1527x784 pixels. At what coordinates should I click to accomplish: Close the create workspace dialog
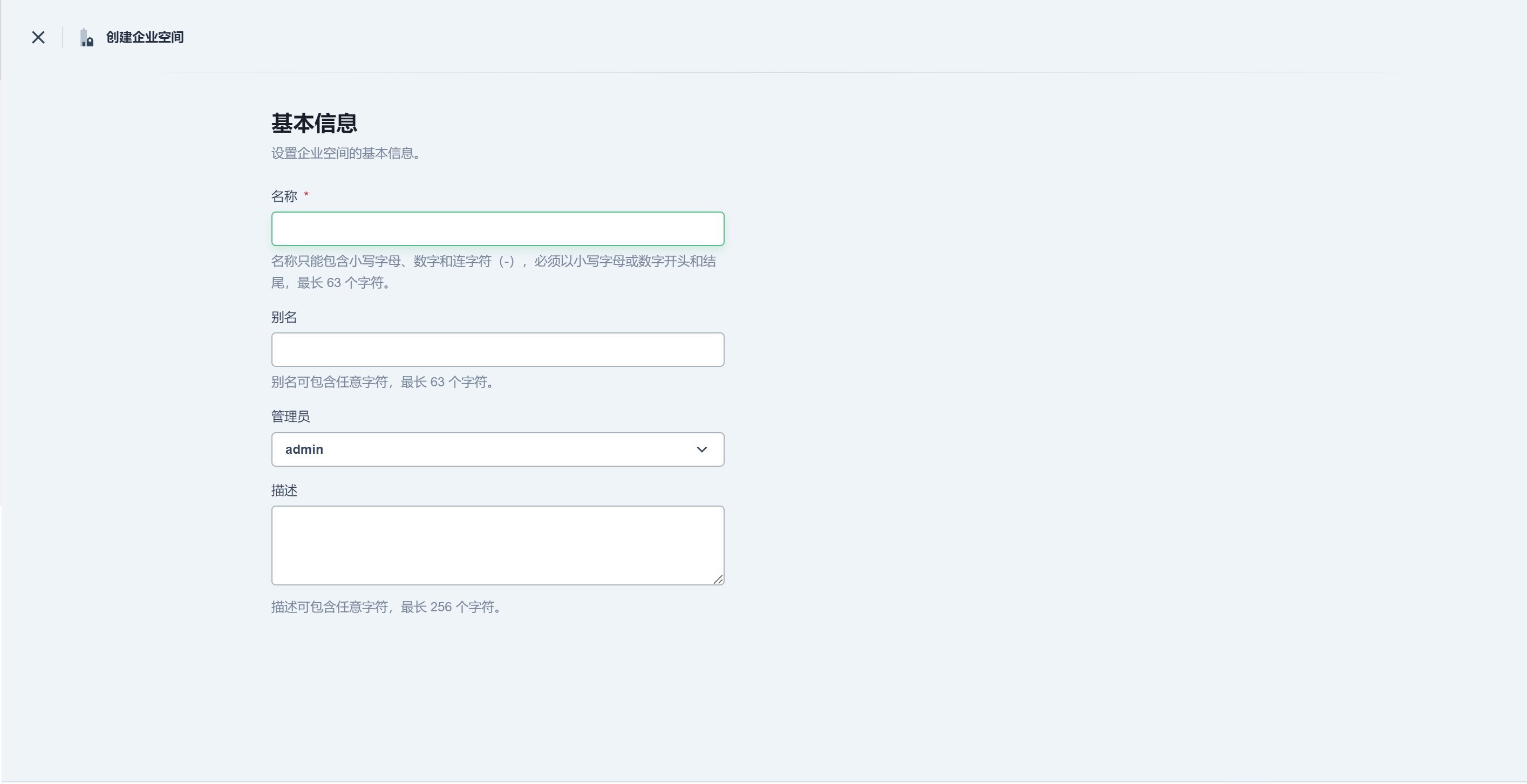38,37
